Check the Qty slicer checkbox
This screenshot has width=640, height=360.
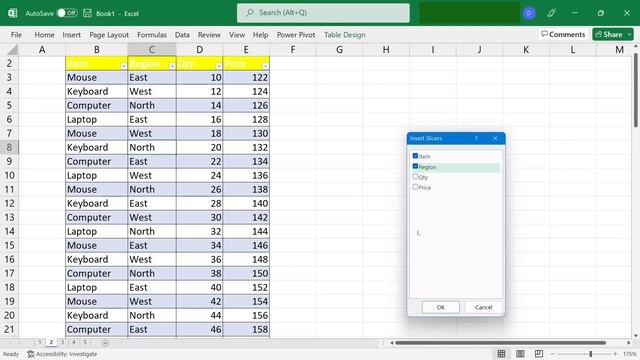tap(415, 177)
